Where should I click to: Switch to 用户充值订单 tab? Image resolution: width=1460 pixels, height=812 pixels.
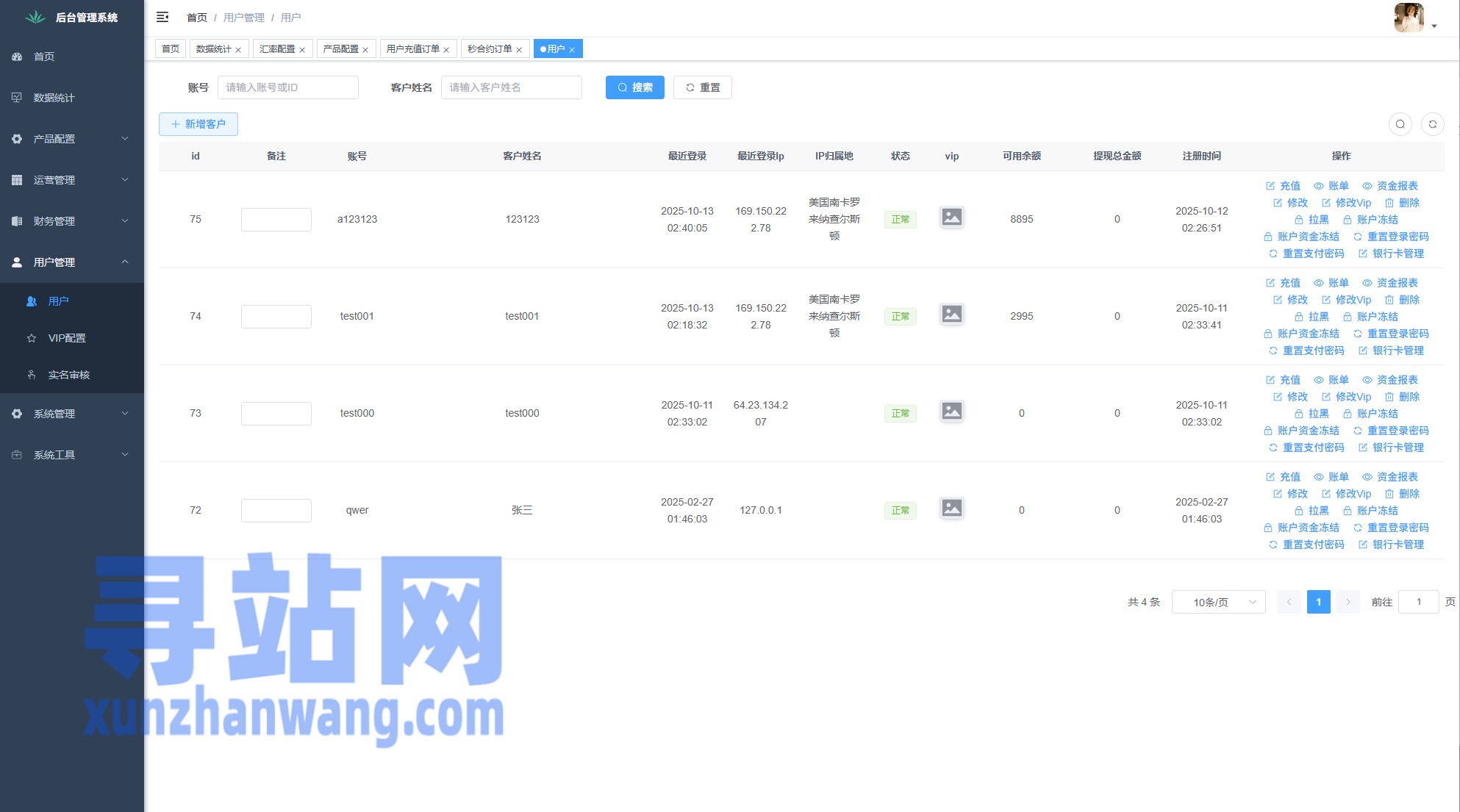[412, 49]
